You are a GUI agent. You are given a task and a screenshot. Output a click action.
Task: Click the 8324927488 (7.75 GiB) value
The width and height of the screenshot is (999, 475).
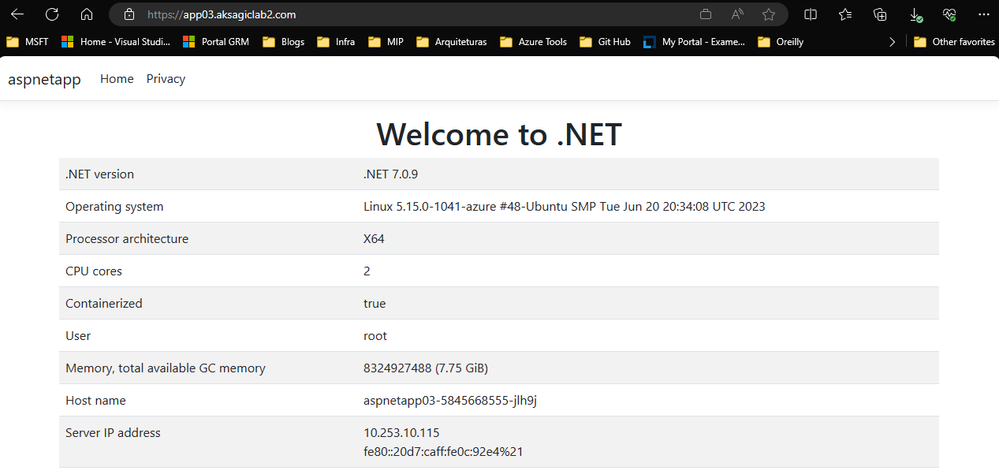426,368
